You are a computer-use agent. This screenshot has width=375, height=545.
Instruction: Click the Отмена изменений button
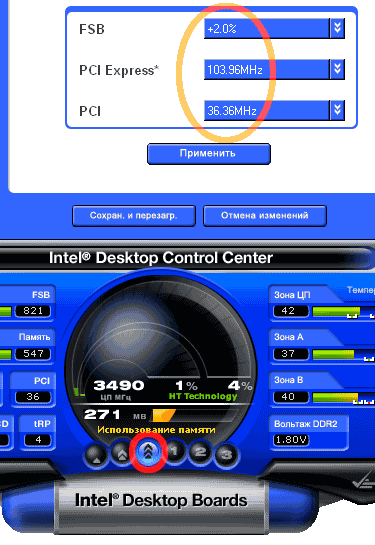pos(265,215)
